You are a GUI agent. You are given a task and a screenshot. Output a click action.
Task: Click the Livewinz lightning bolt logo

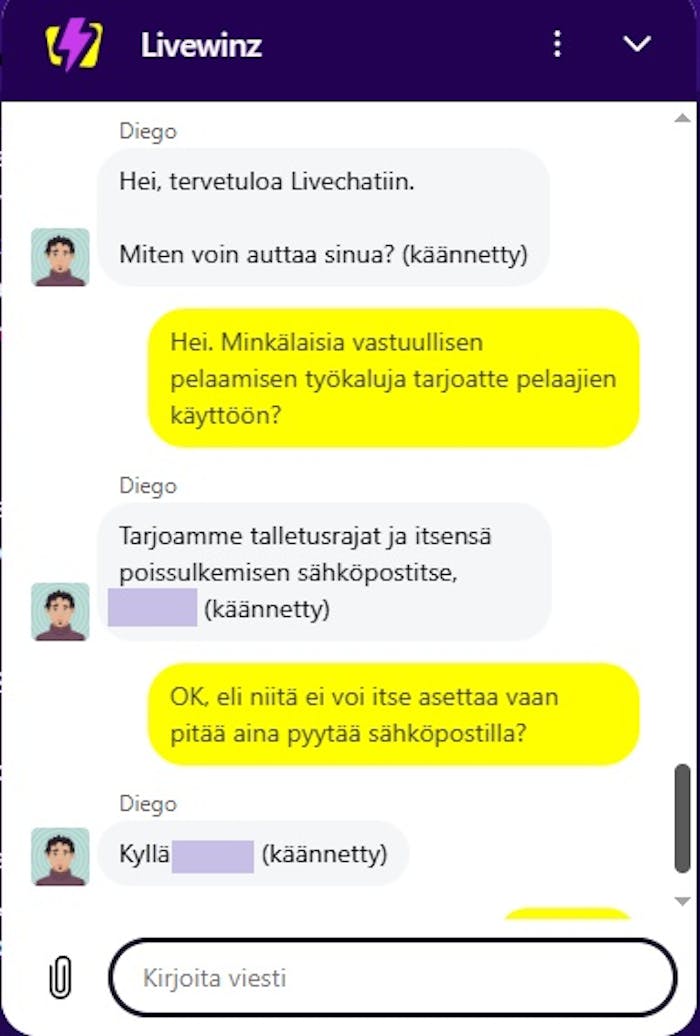(74, 45)
